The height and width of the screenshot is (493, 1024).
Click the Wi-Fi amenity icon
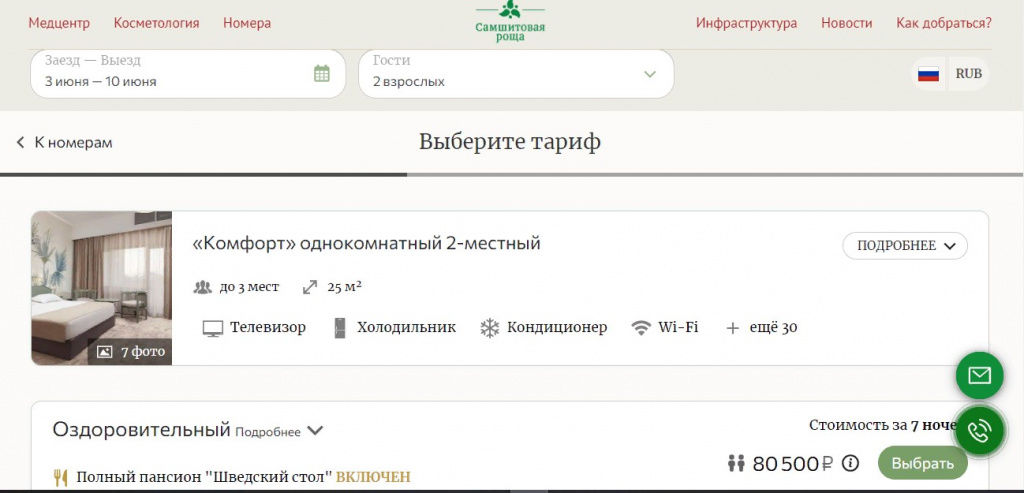[x=641, y=328]
